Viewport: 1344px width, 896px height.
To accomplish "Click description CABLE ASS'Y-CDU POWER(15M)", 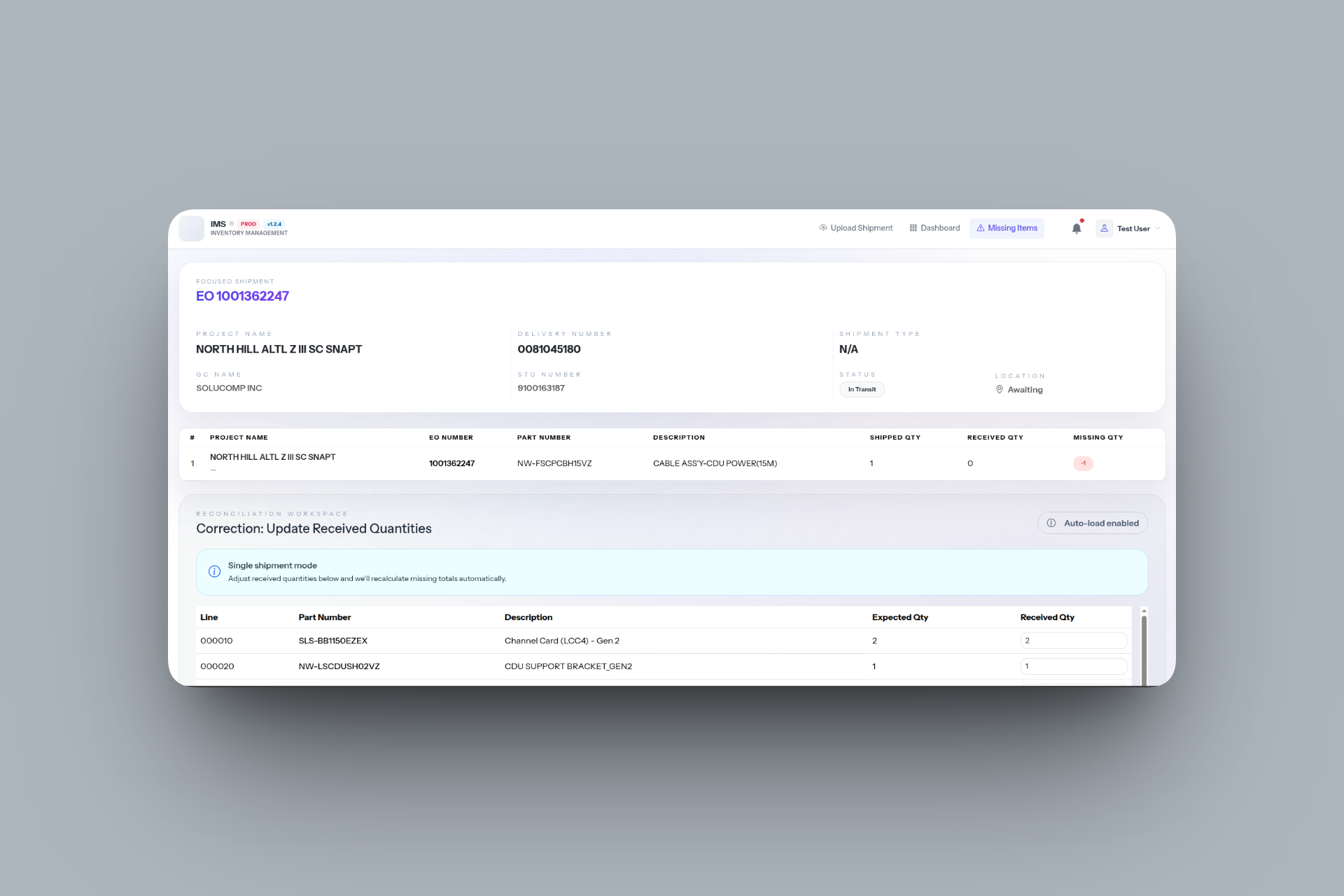I will point(715,463).
